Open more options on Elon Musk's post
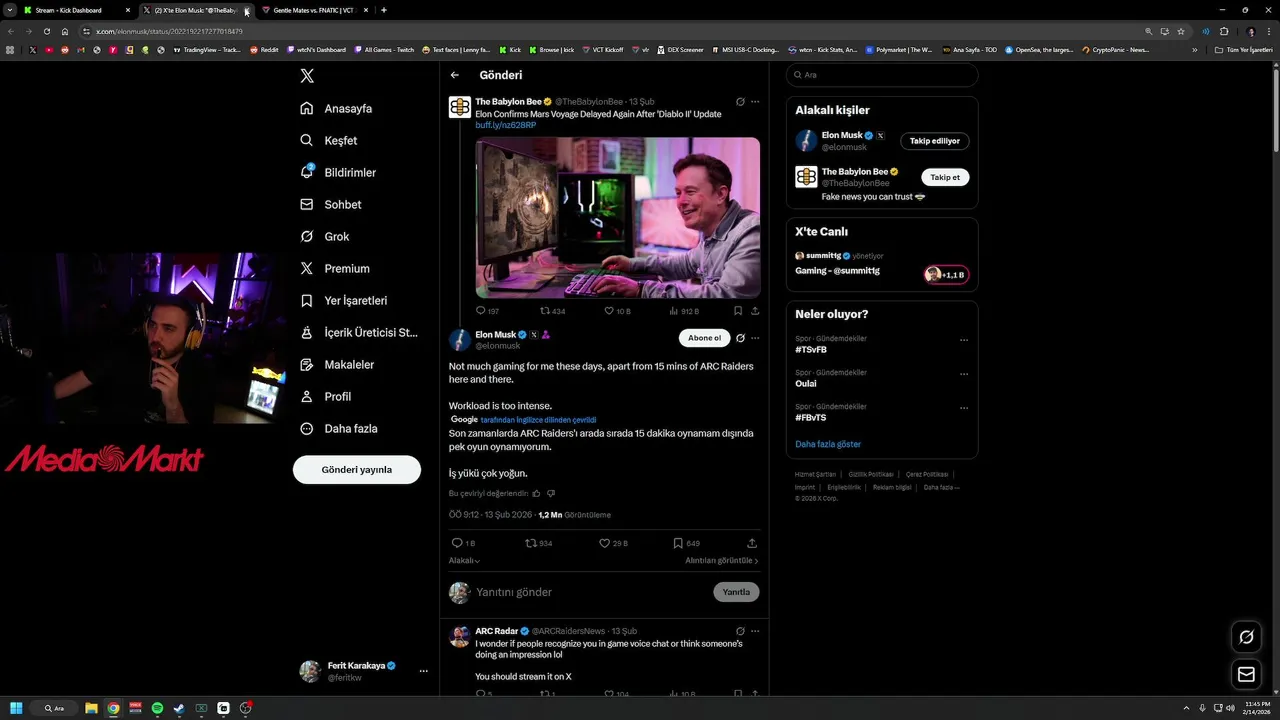This screenshot has height=720, width=1280. pos(755,338)
